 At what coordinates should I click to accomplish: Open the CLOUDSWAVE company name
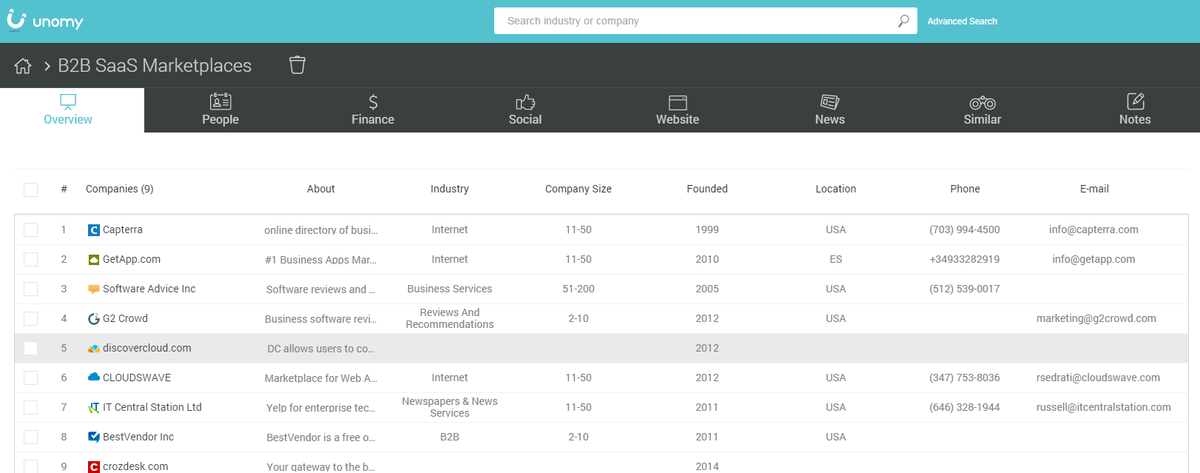(138, 378)
